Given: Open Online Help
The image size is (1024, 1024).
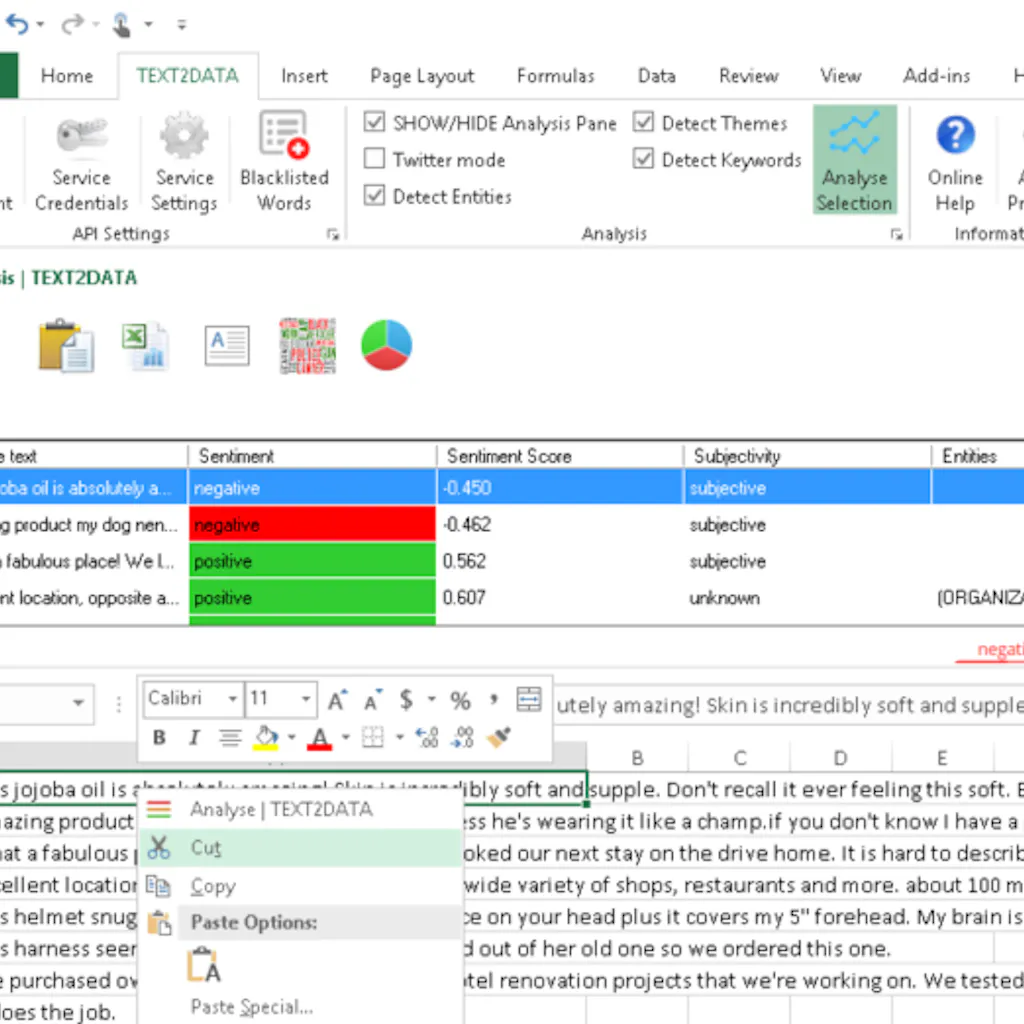Looking at the screenshot, I should pyautogui.click(x=954, y=160).
